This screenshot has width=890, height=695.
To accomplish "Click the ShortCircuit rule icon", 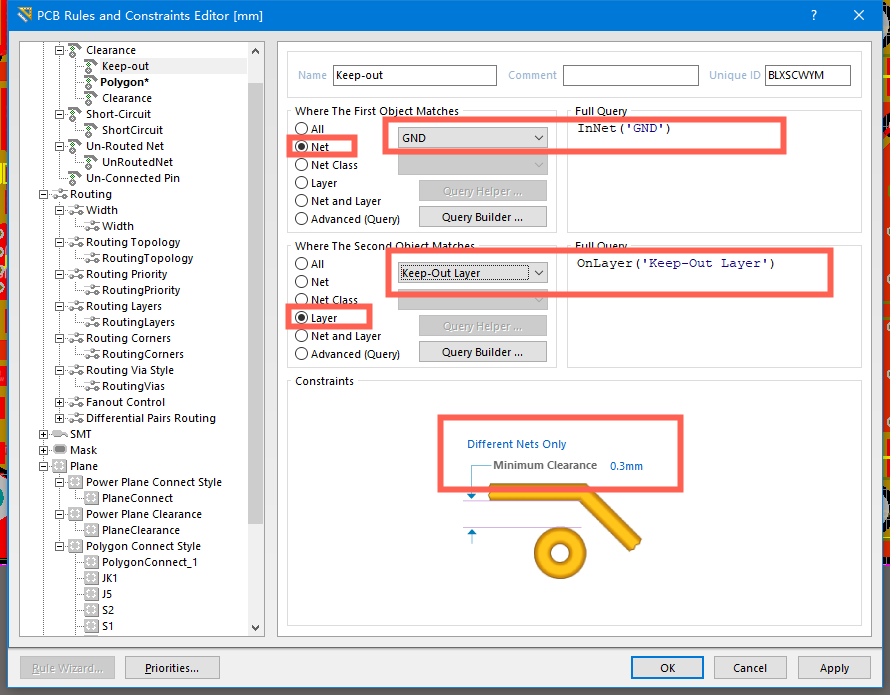I will click(90, 130).
